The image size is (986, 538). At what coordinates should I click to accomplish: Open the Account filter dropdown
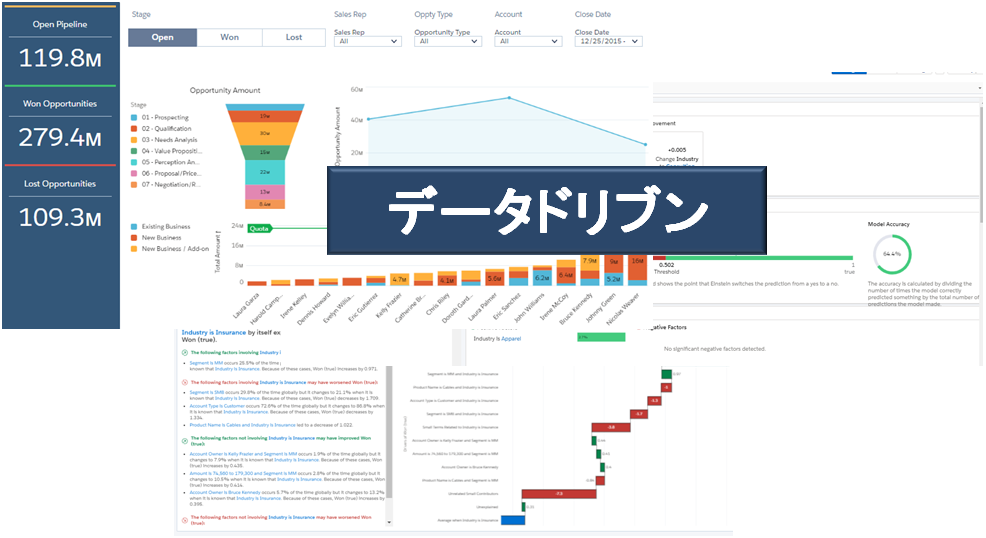(528, 41)
